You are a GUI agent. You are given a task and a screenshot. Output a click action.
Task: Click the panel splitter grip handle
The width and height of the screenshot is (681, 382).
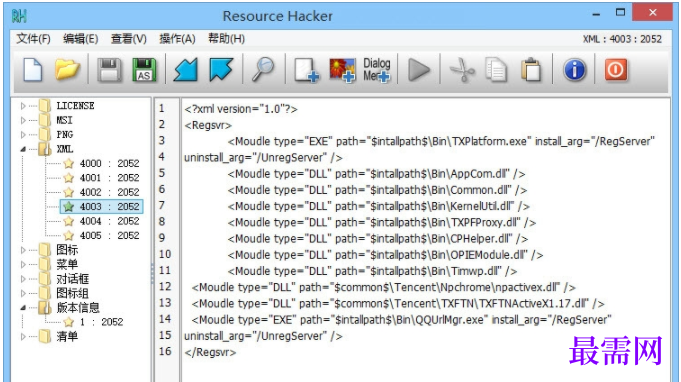[152, 273]
